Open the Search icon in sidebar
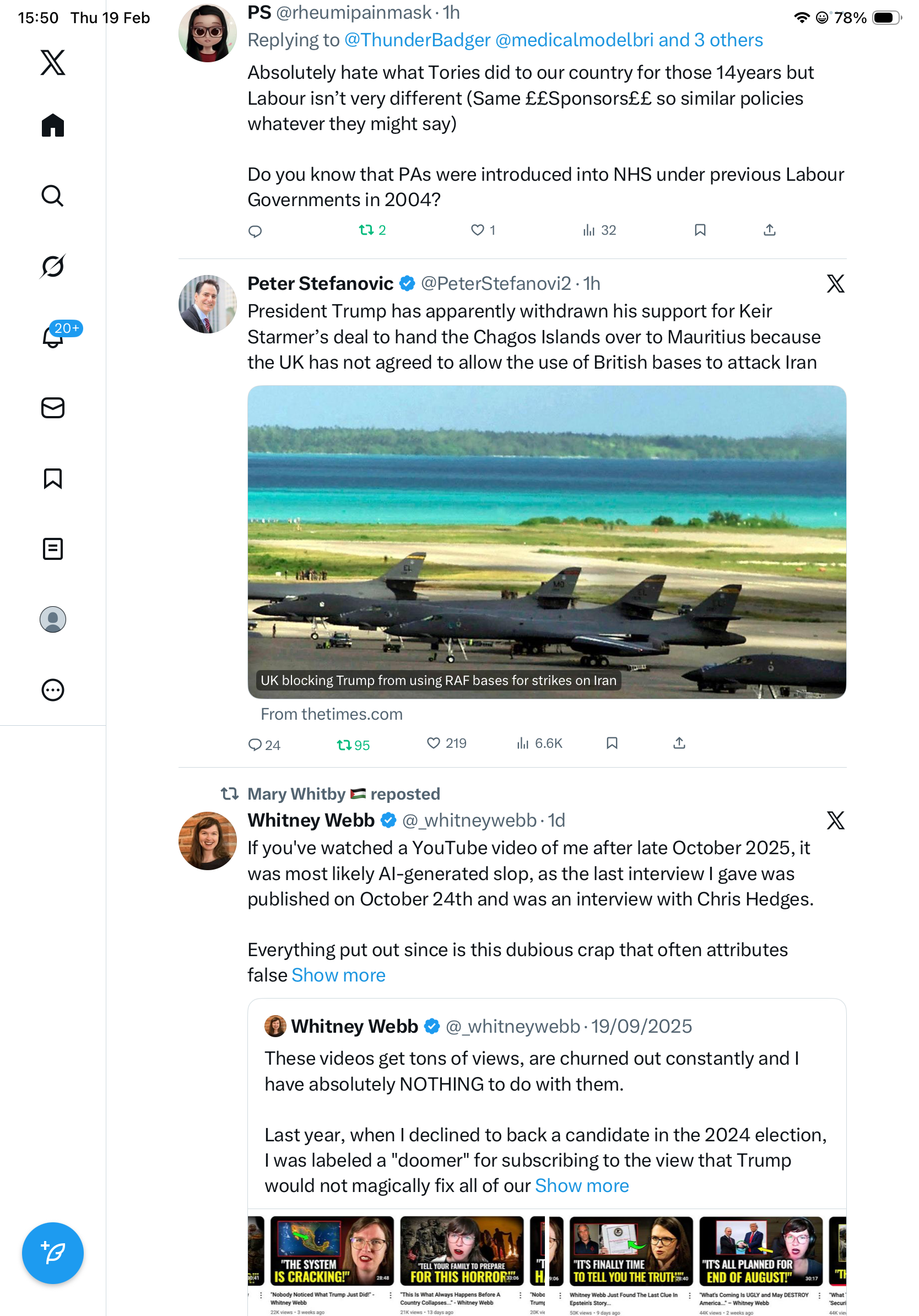Screen dimensions: 919x1316 pyautogui.click(x=52, y=196)
